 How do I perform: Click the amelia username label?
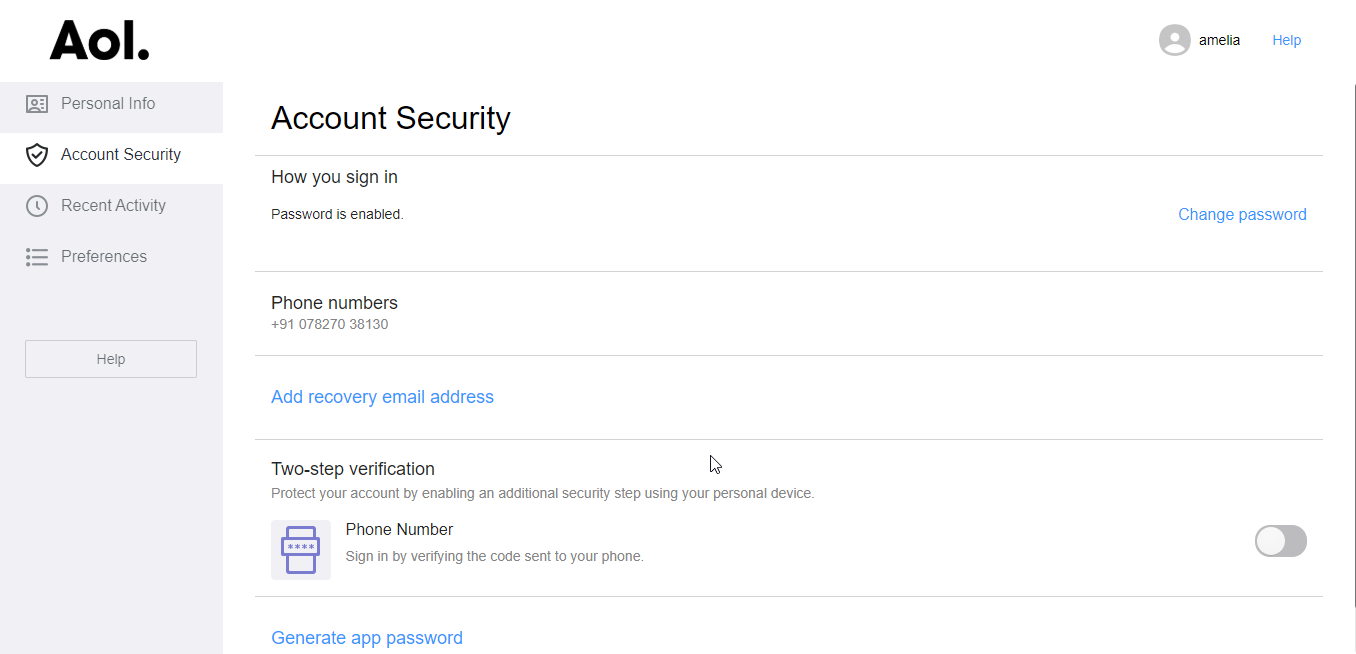point(1219,40)
